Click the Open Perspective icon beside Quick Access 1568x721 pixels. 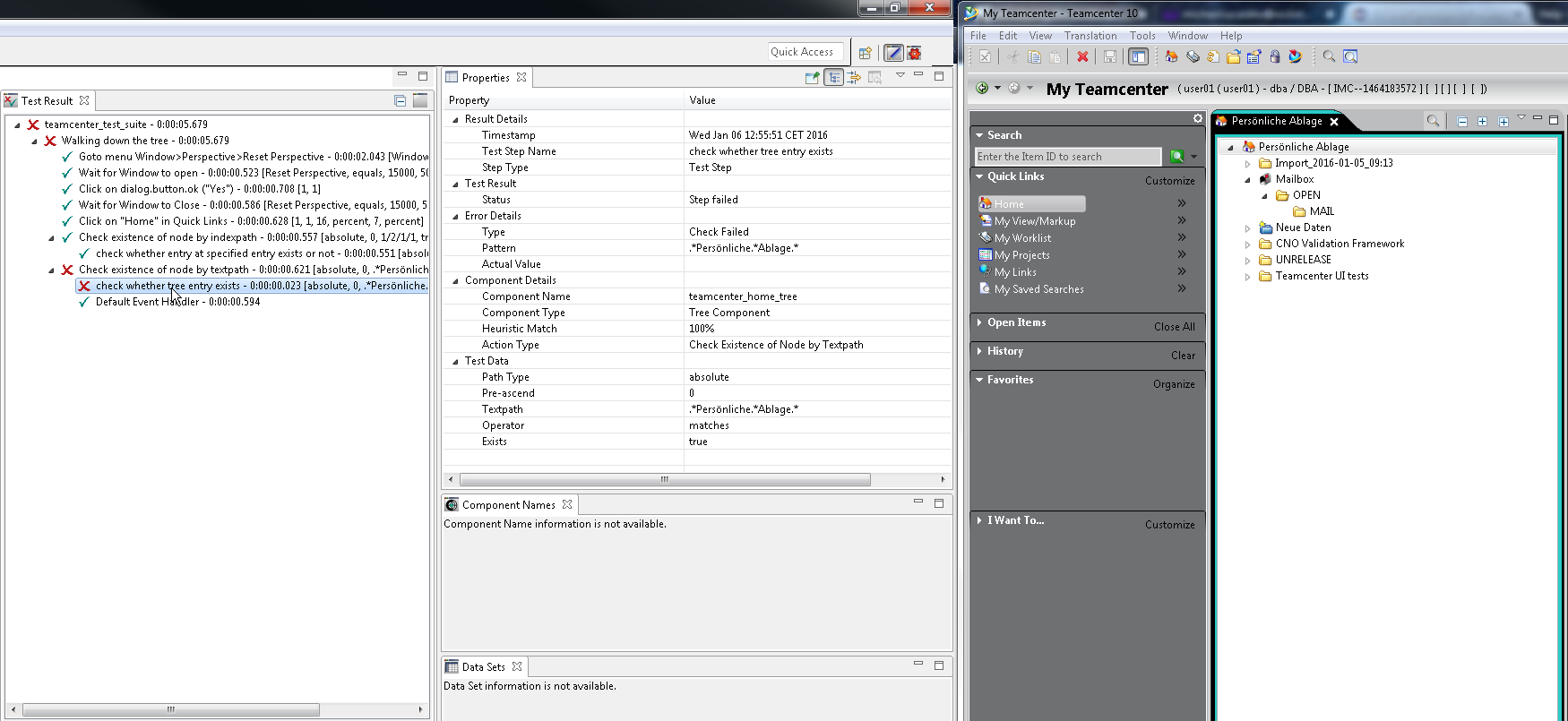(x=865, y=53)
